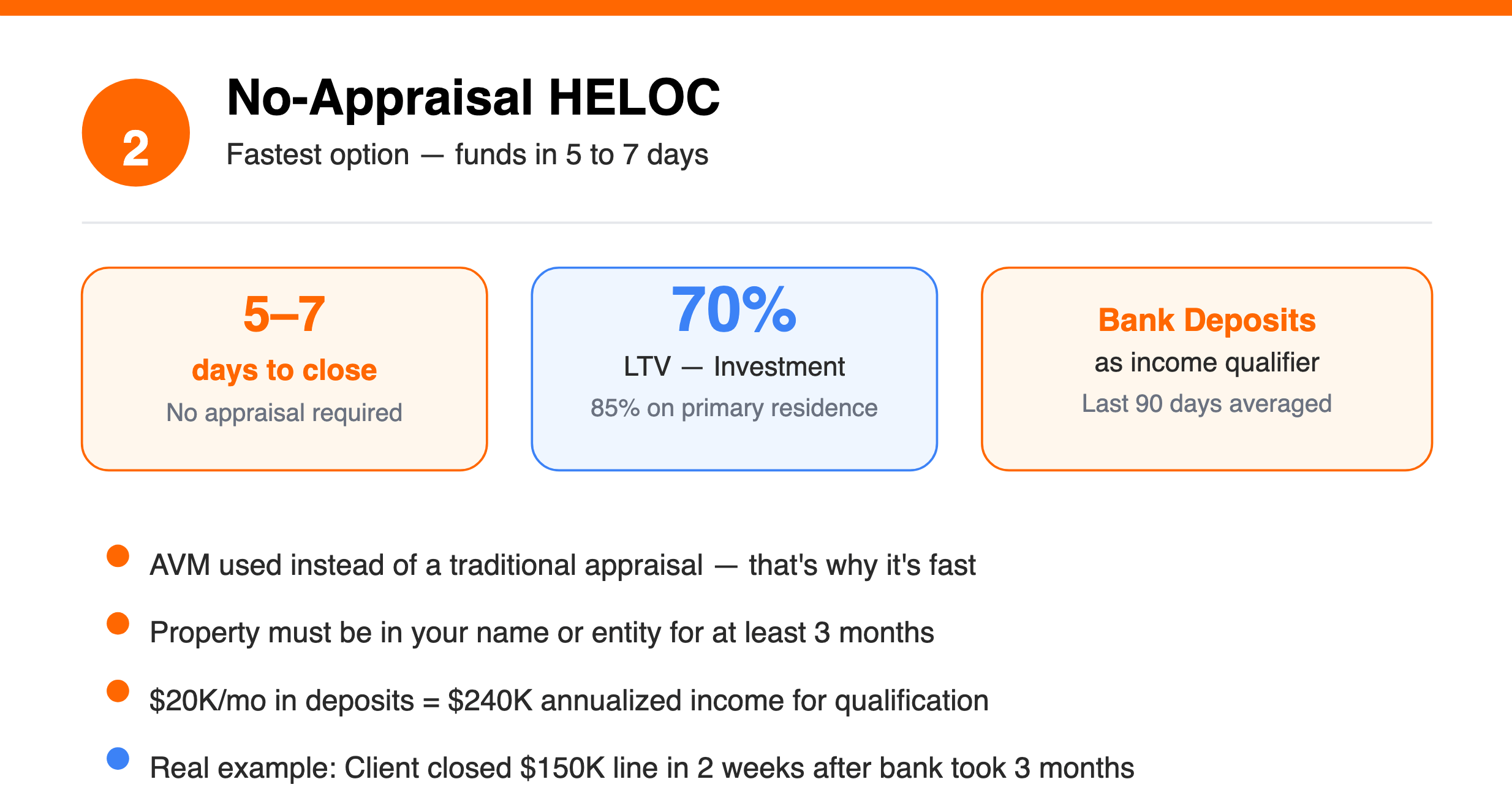Click the 70% LTV Investment card
Viewport: 1512px width, 798px height.
click(735, 369)
